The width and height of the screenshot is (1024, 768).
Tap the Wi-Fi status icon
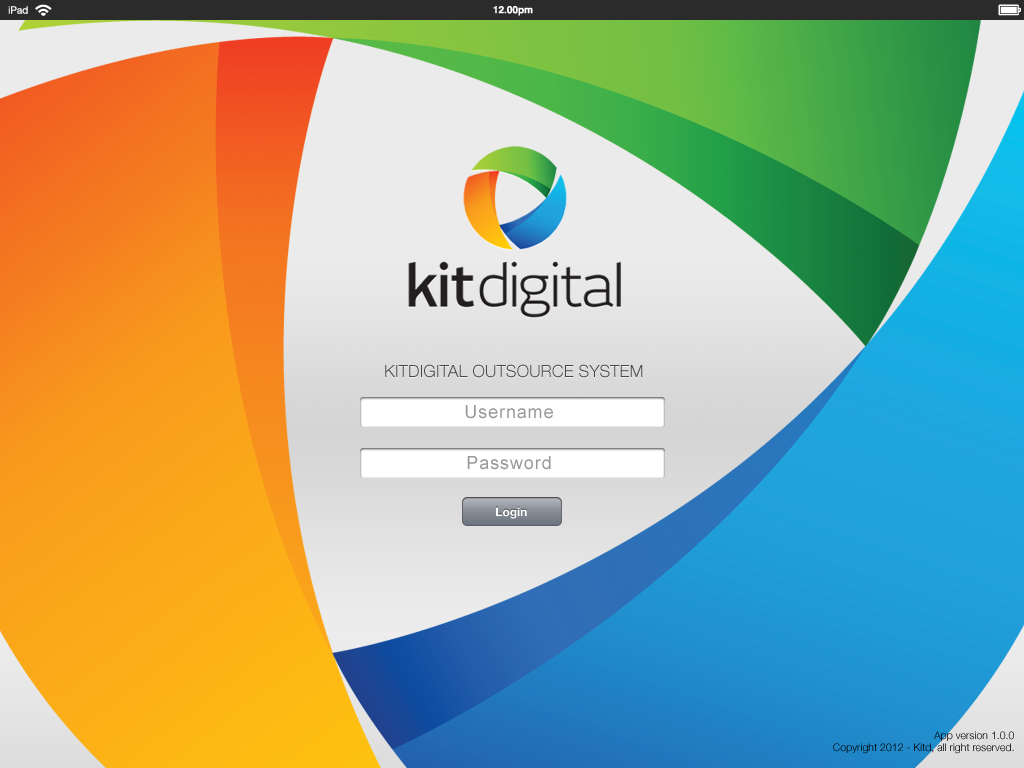(x=43, y=10)
